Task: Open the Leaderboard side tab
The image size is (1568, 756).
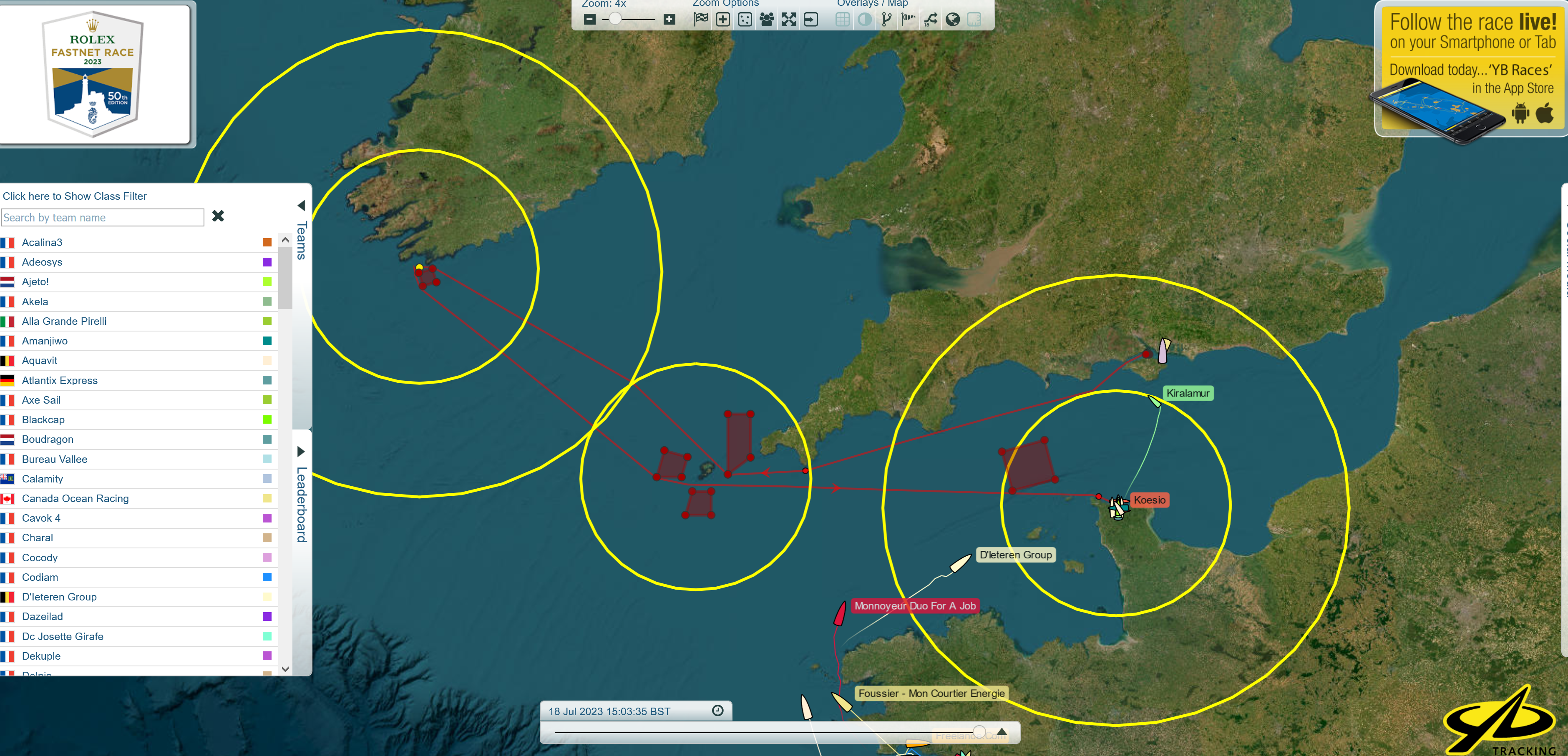Action: pos(301,504)
